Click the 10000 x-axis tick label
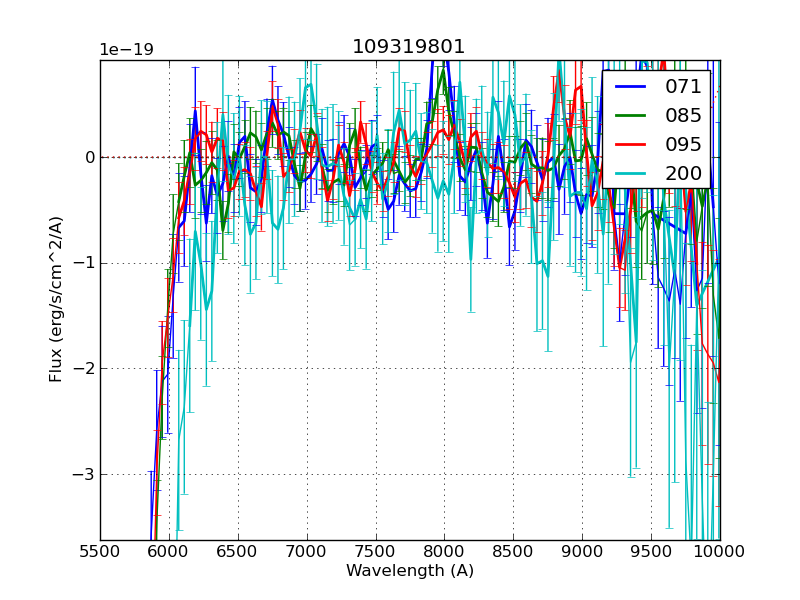Viewport: 800px width, 600px height. point(719,551)
